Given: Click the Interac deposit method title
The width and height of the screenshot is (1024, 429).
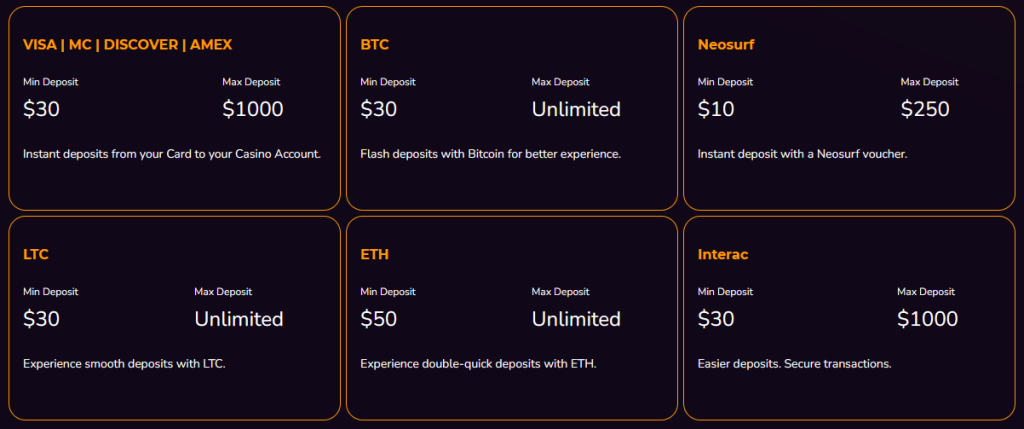Looking at the screenshot, I should [723, 255].
